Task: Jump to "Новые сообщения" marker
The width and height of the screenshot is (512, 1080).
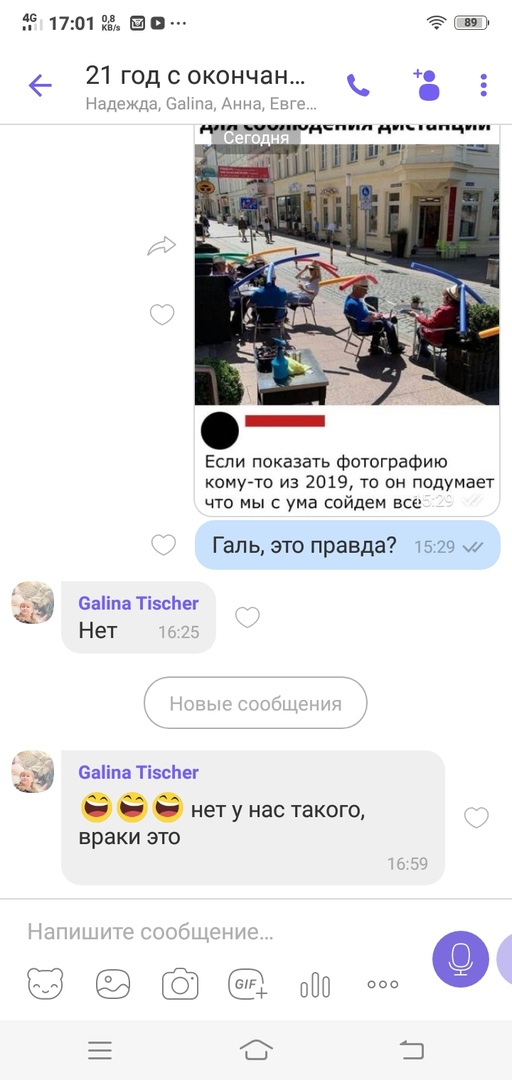Action: point(255,703)
